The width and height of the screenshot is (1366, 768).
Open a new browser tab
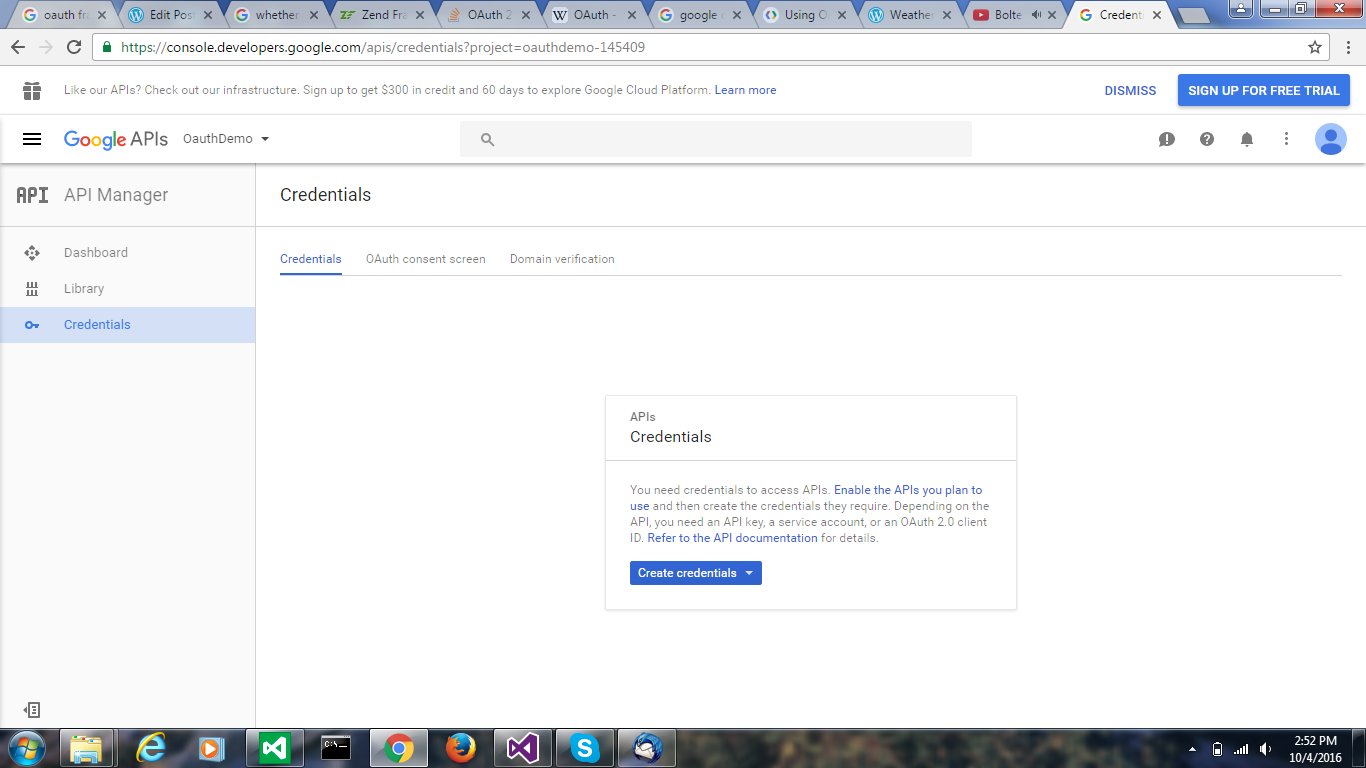coord(1194,16)
